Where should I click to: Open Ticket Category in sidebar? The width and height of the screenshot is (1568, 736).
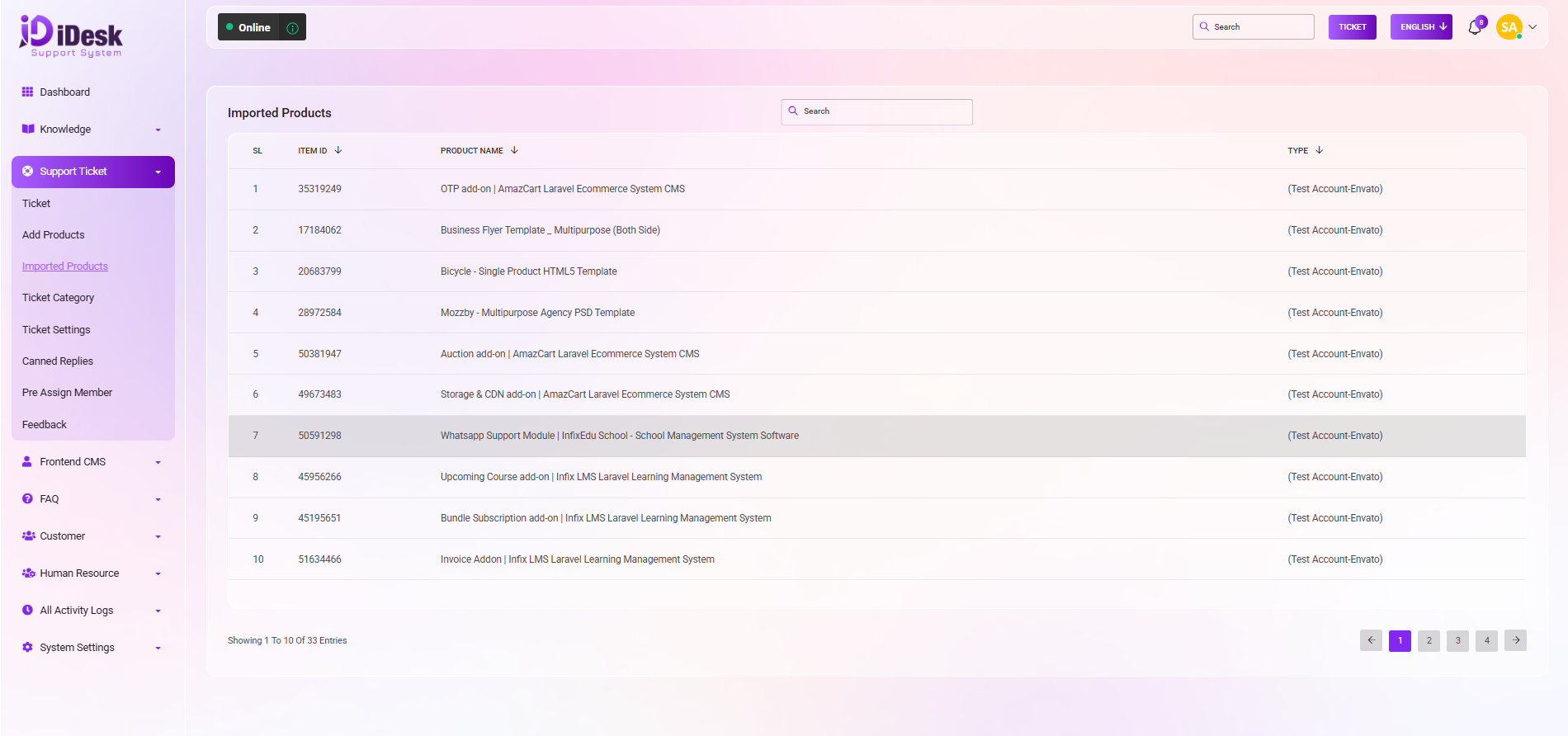(x=58, y=298)
